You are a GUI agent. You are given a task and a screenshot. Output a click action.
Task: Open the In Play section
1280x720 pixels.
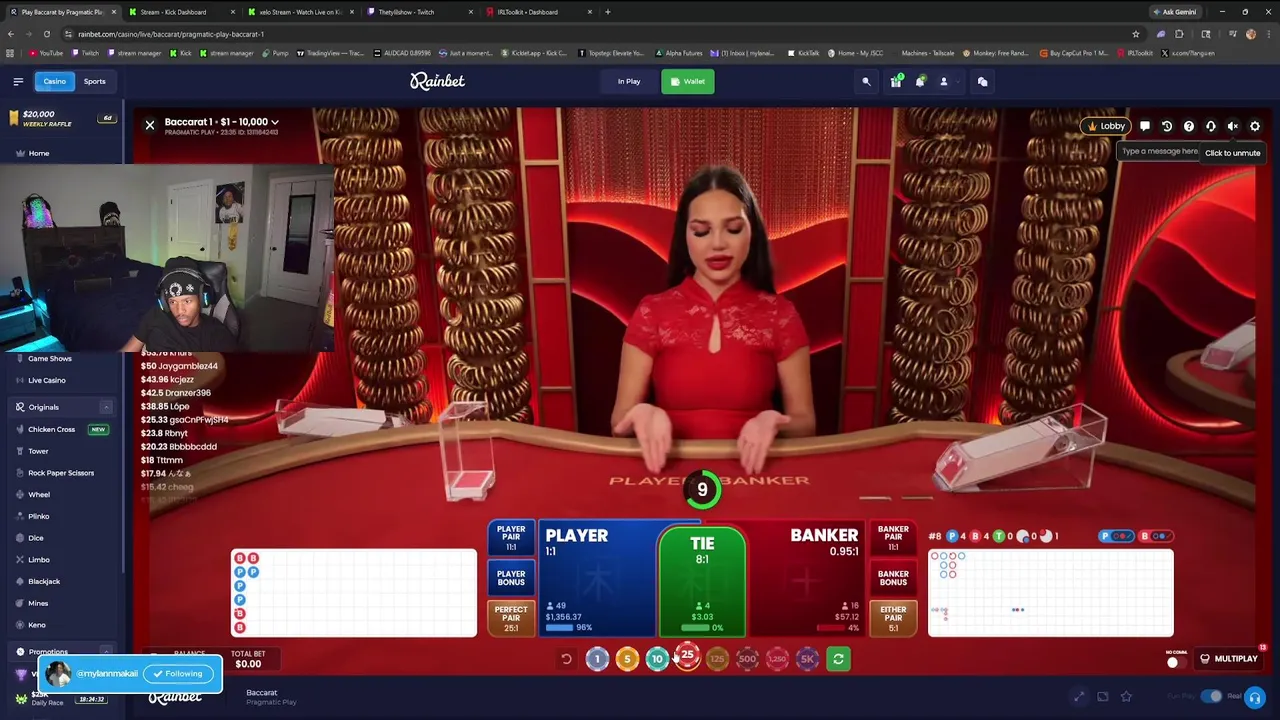(x=629, y=81)
